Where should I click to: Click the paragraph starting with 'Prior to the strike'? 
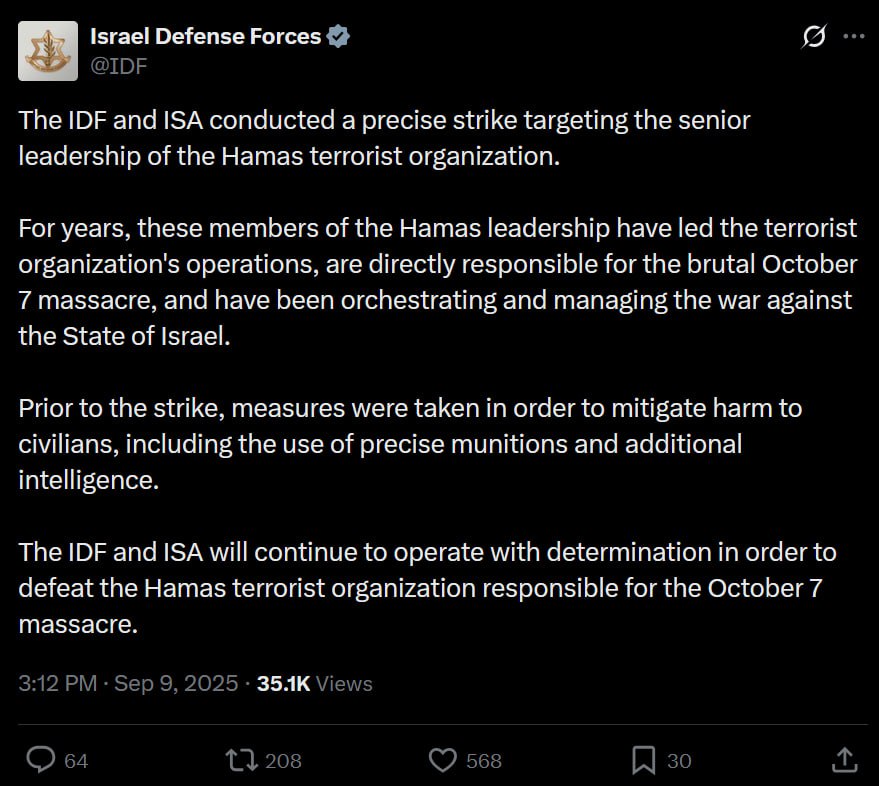tap(410, 444)
